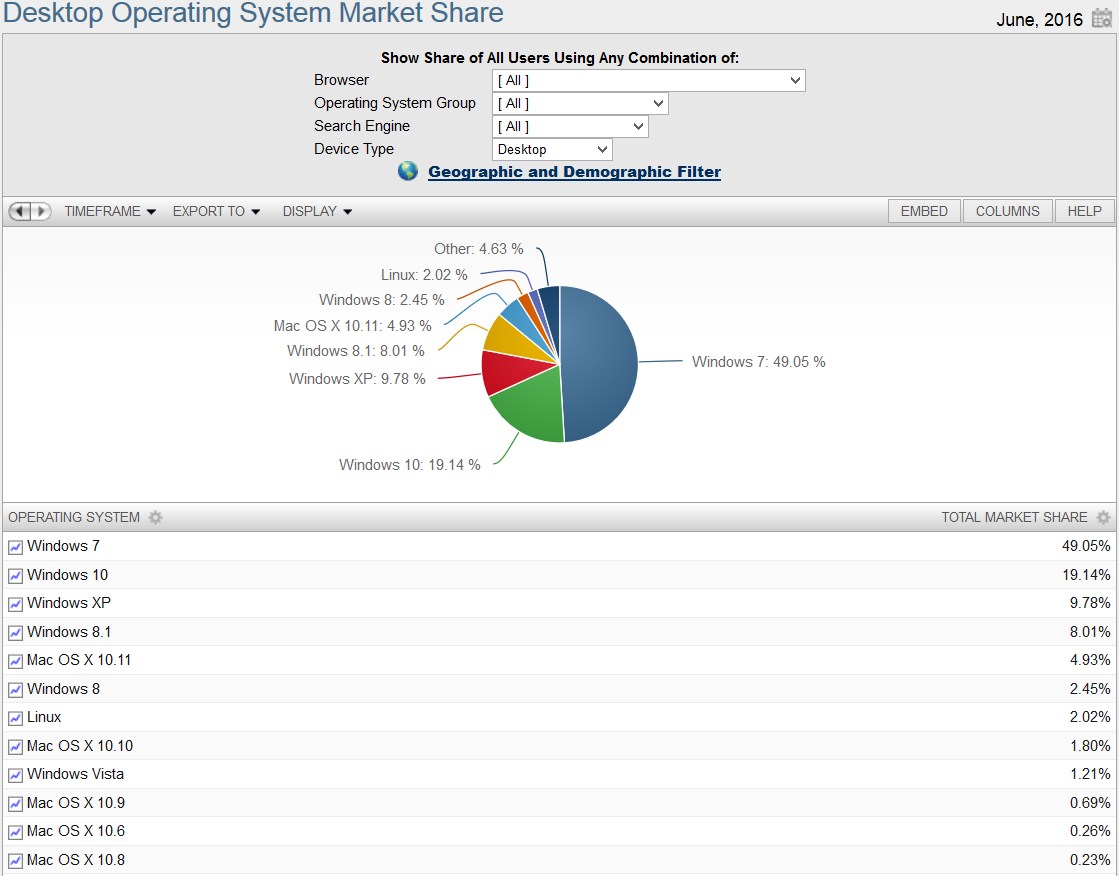1119x876 pixels.
Task: Open the Browser dropdown
Action: tap(649, 81)
